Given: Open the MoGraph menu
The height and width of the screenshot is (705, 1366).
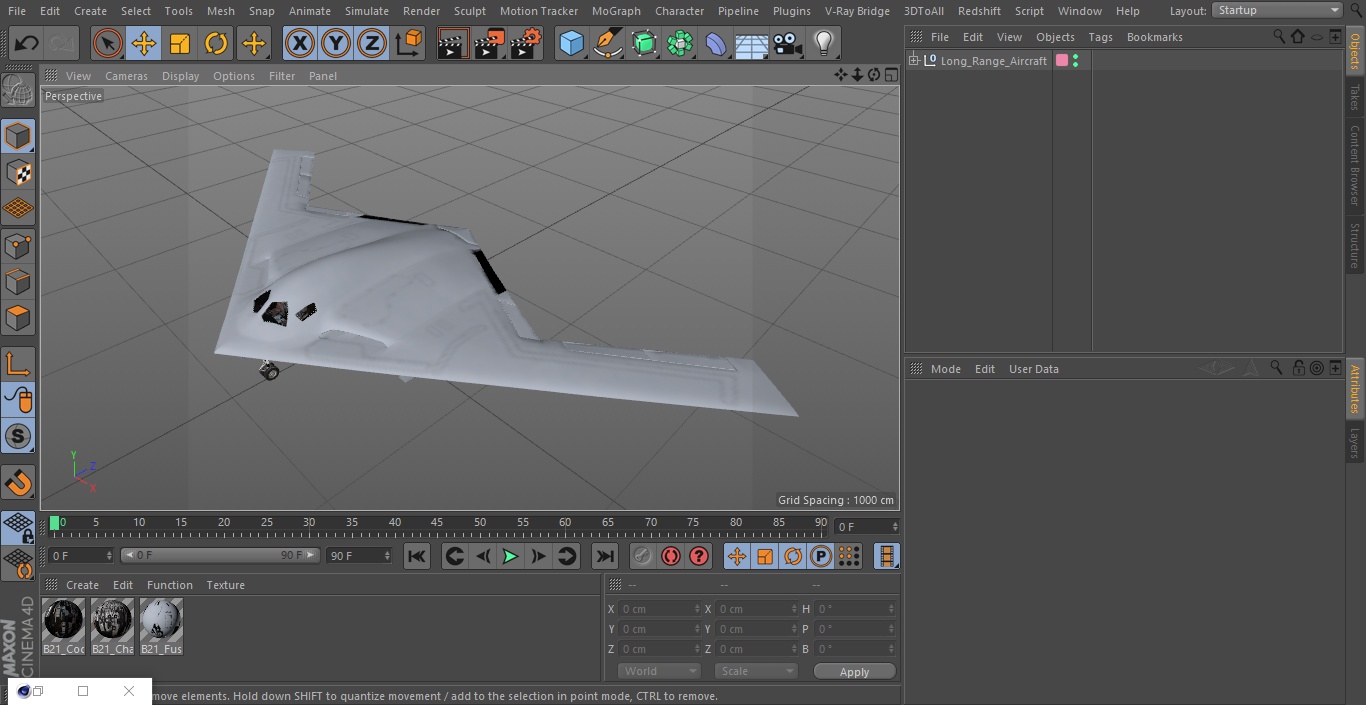Looking at the screenshot, I should click(x=616, y=11).
